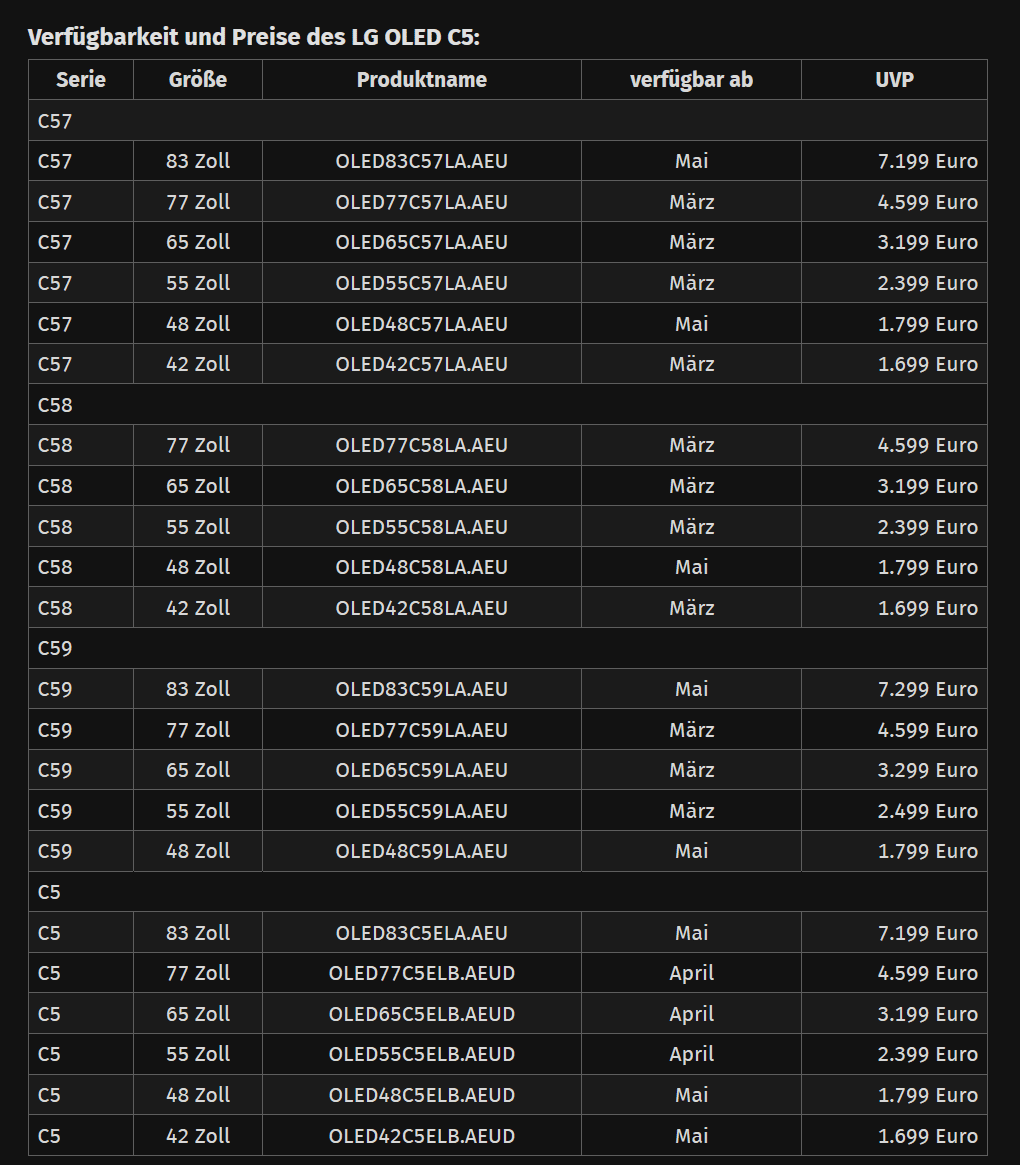
Task: Click the 'UVP' column header
Action: [x=894, y=79]
